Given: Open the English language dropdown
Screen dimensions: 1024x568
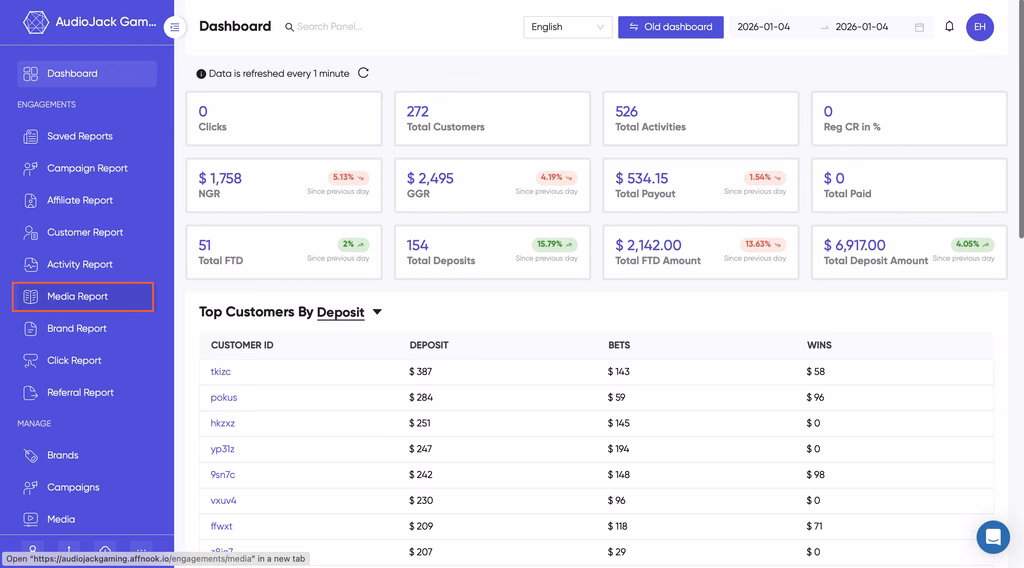Looking at the screenshot, I should (x=567, y=27).
